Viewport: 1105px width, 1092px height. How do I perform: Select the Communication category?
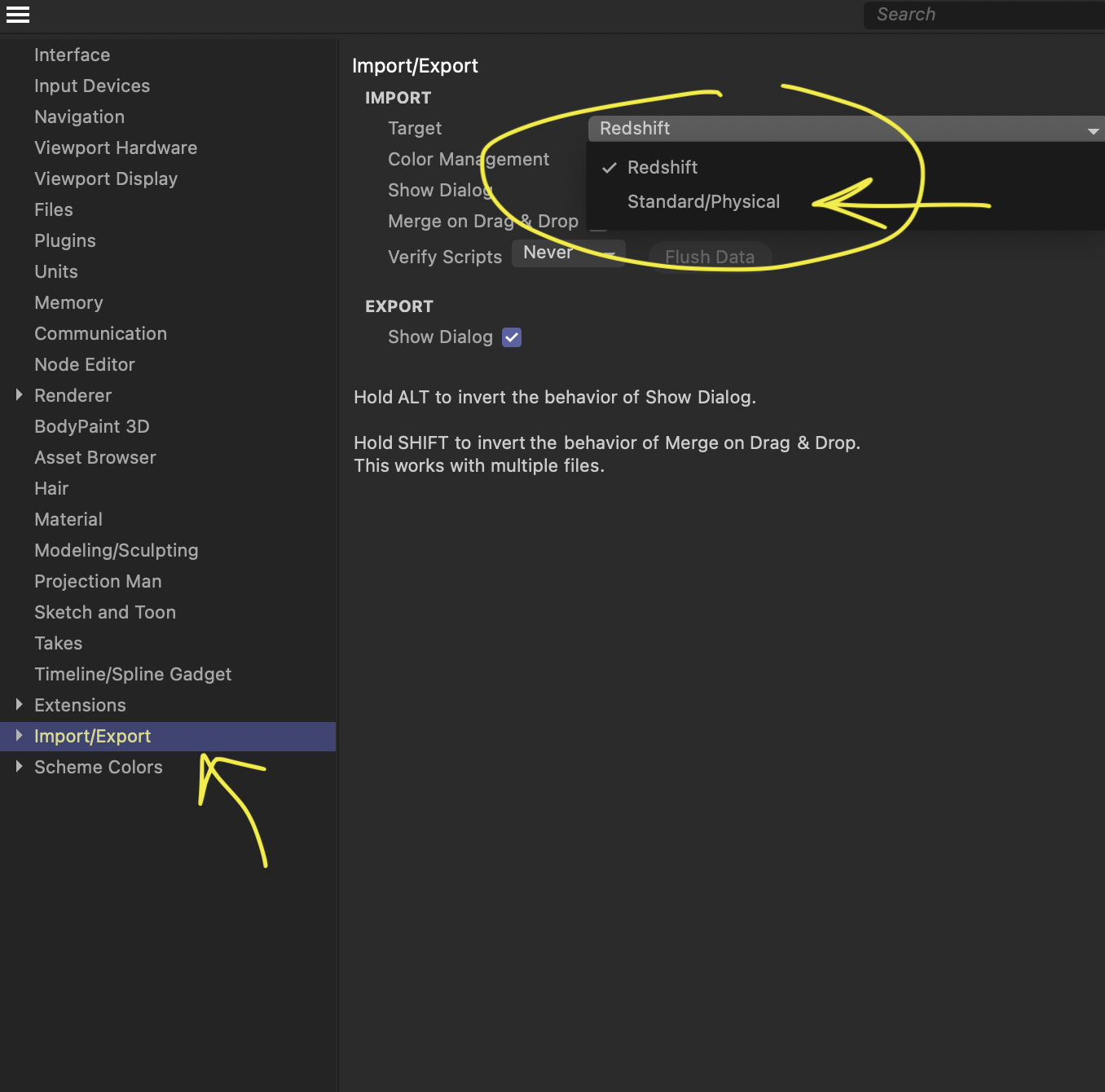[100, 333]
